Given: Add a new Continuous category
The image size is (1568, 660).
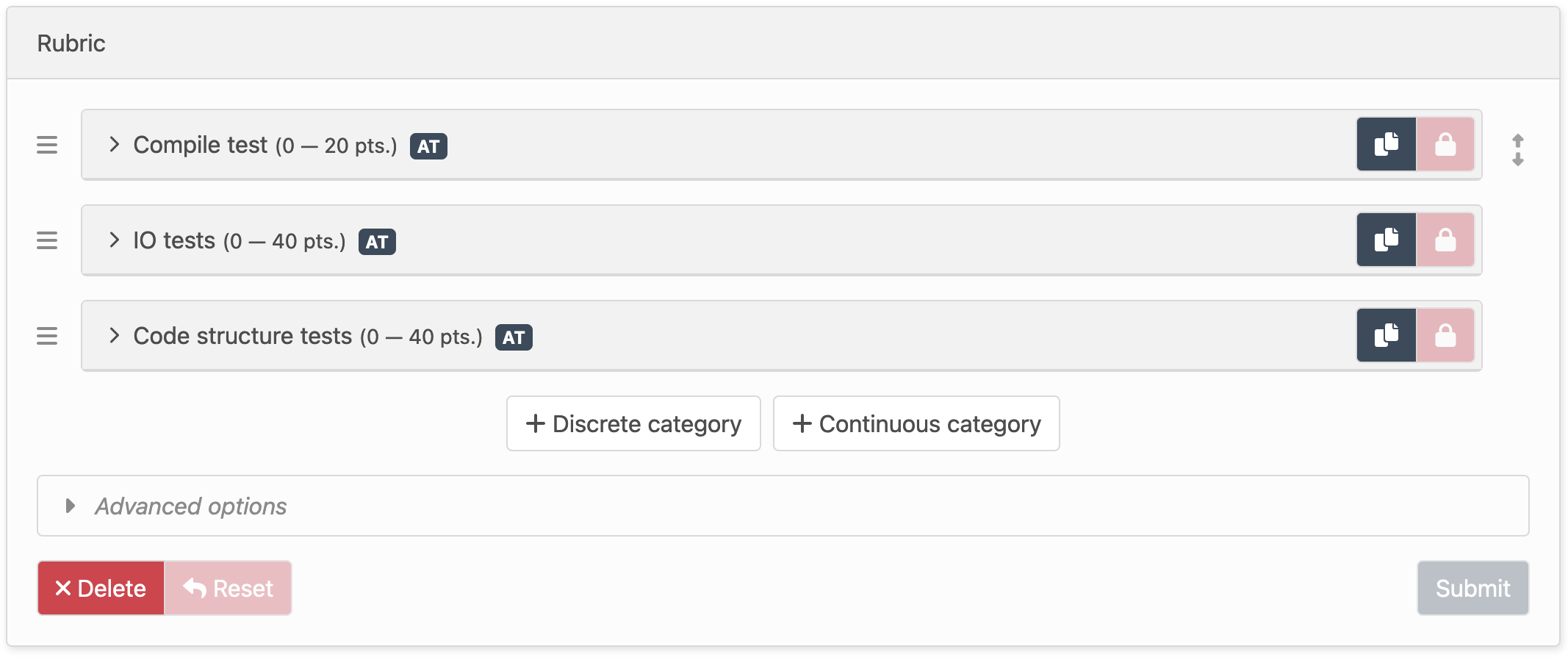Looking at the screenshot, I should [916, 423].
